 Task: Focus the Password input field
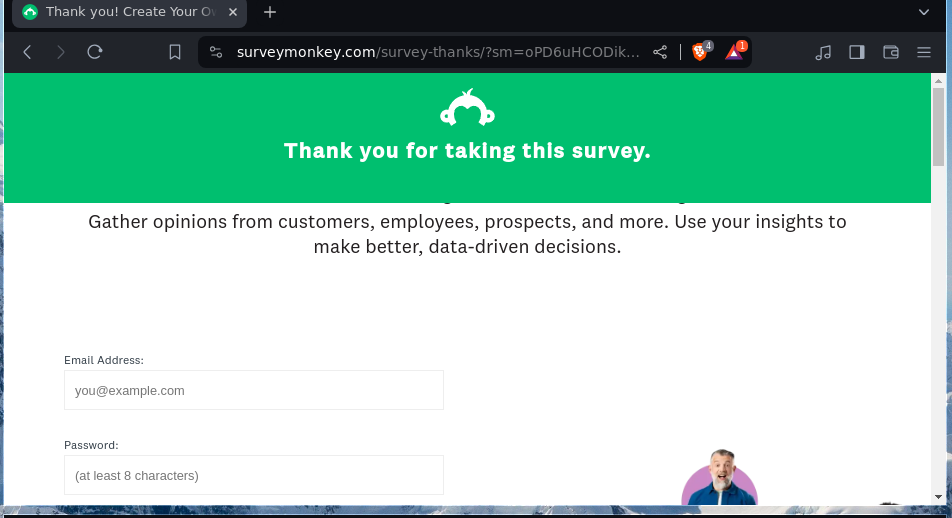(254, 475)
